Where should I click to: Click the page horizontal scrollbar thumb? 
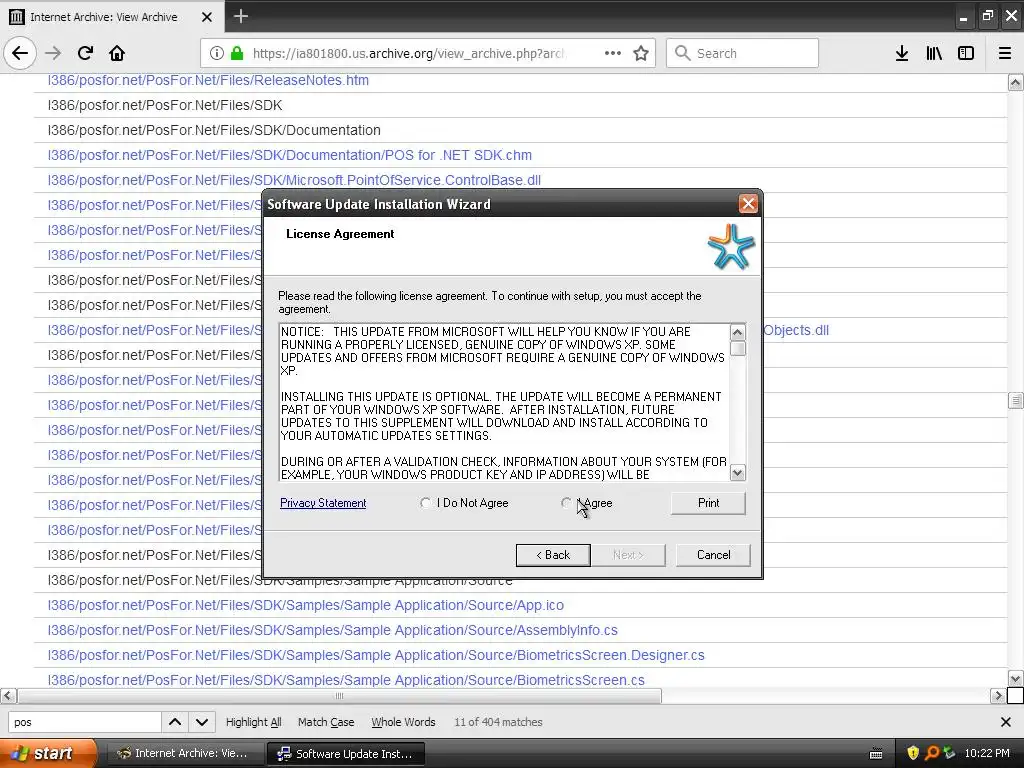[339, 696]
